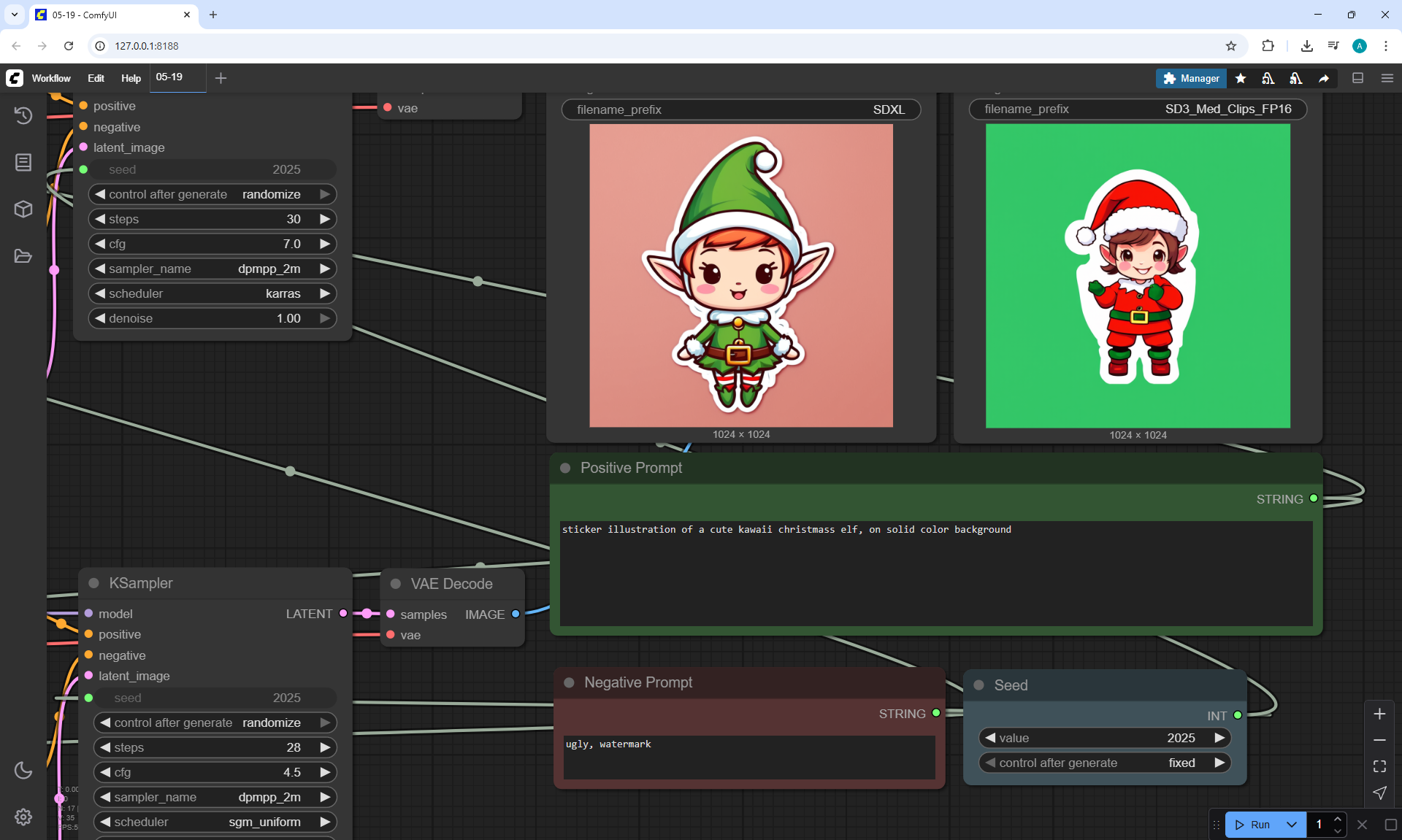The height and width of the screenshot is (840, 1402).
Task: Expand the Run button dropdown arrow
Action: [x=1292, y=825]
